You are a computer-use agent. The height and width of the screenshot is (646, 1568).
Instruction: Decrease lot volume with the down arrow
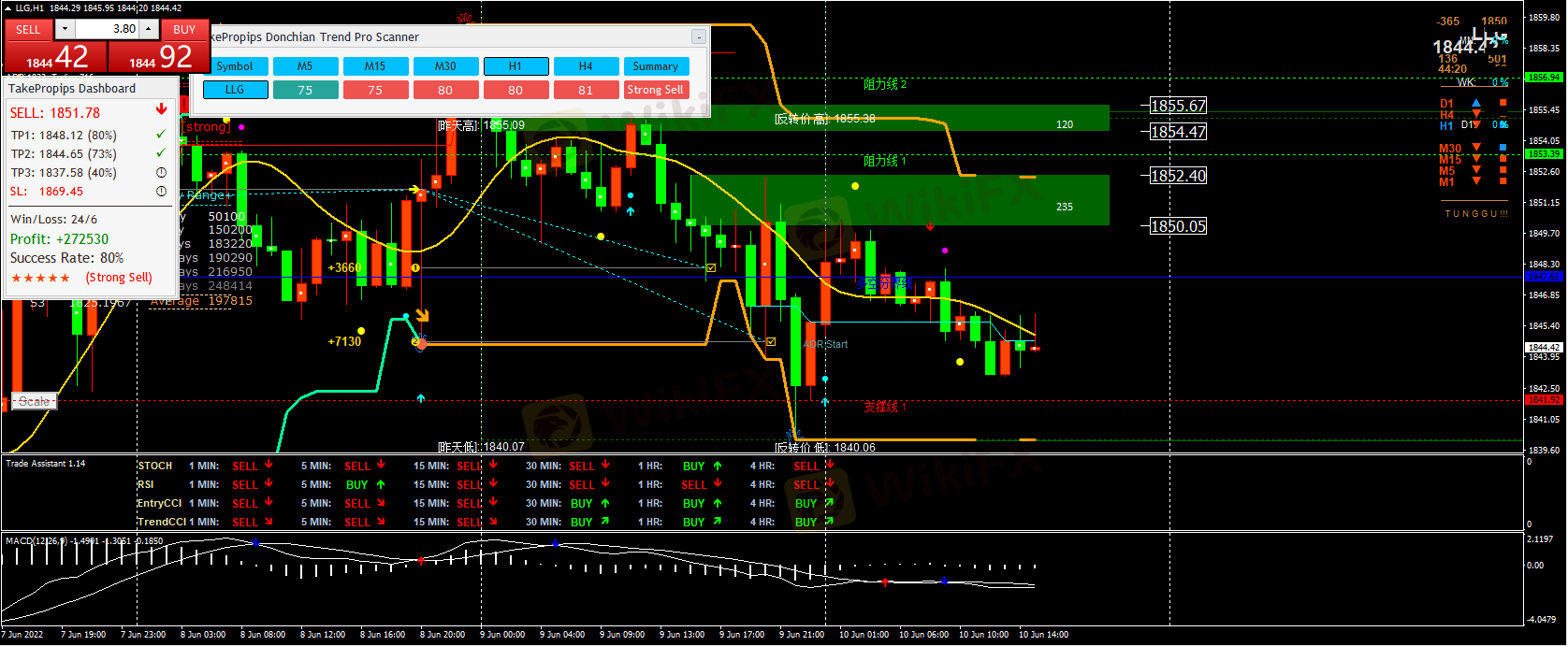click(65, 30)
